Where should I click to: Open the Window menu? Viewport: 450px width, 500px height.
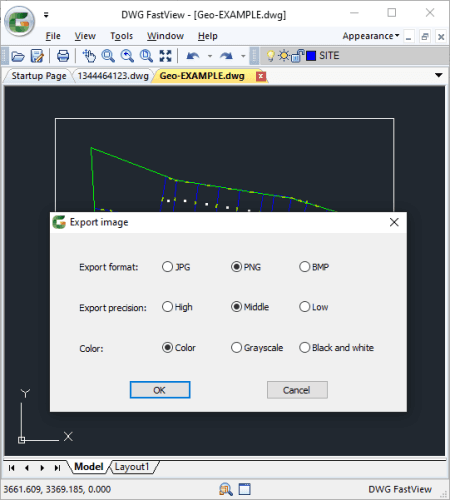coord(165,36)
